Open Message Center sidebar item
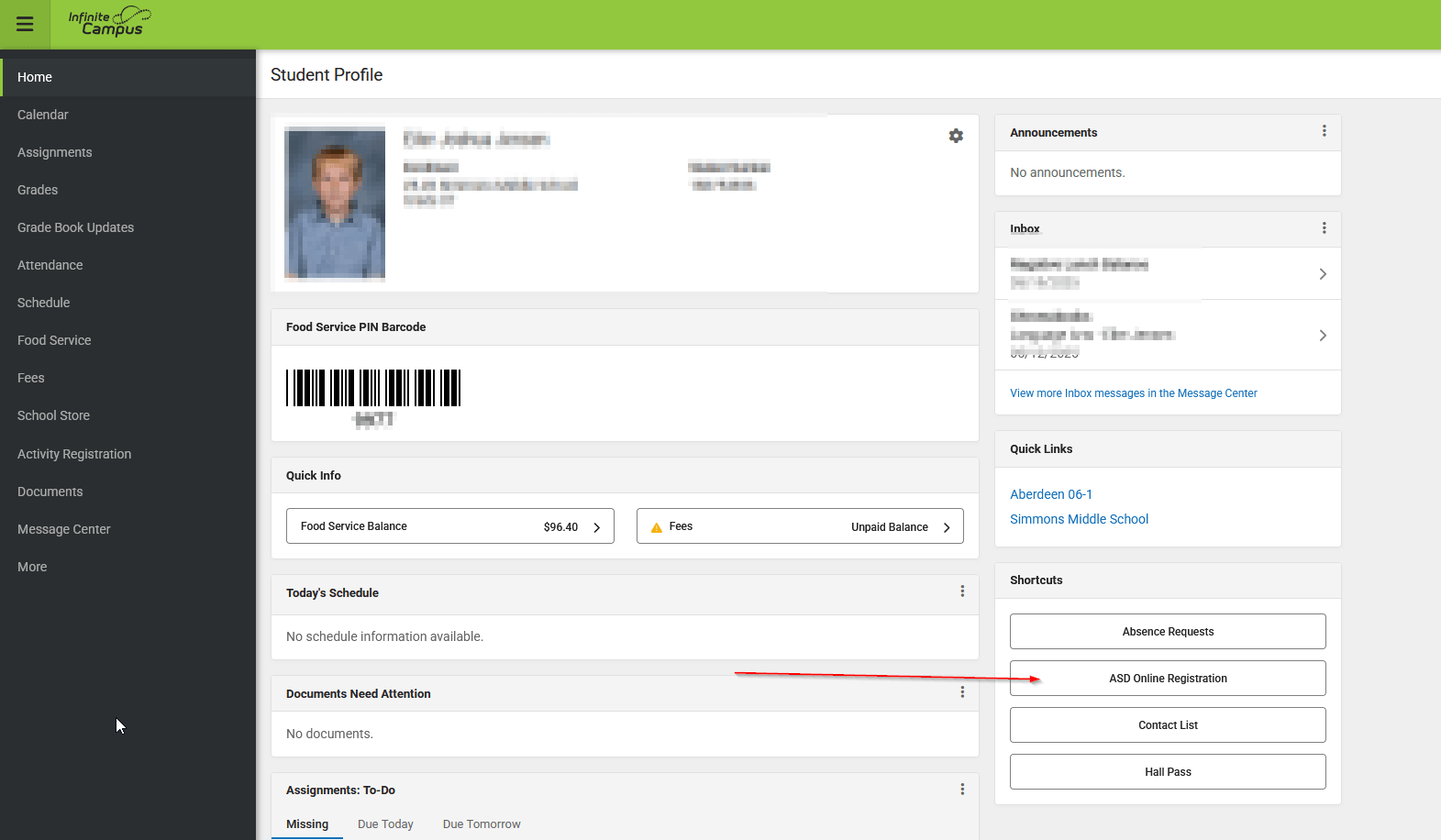 (128, 529)
